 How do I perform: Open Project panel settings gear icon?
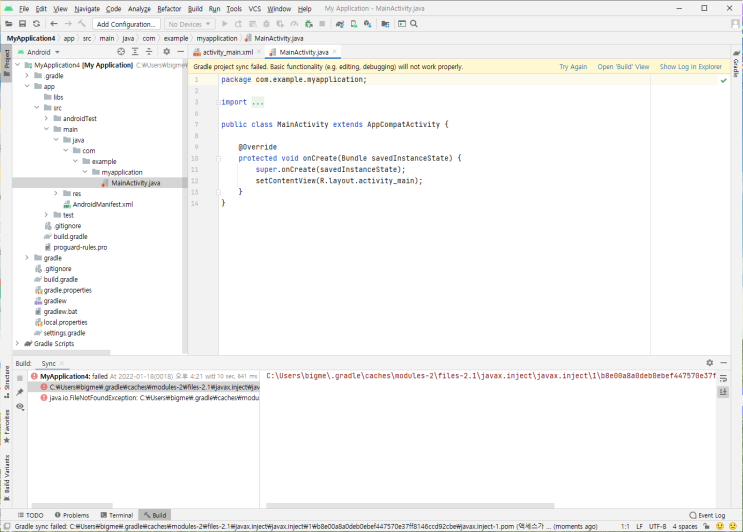pos(166,52)
